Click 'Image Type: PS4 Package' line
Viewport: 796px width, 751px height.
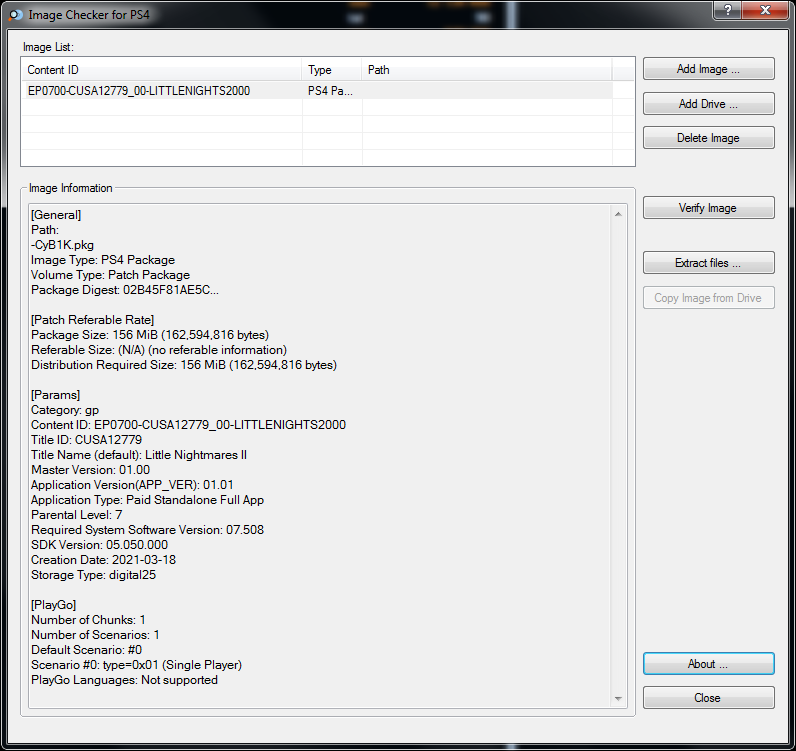click(x=103, y=260)
